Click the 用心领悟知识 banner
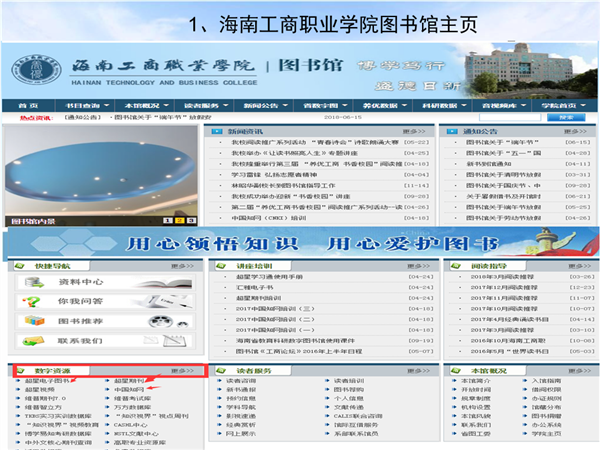600x450 pixels. (303, 243)
